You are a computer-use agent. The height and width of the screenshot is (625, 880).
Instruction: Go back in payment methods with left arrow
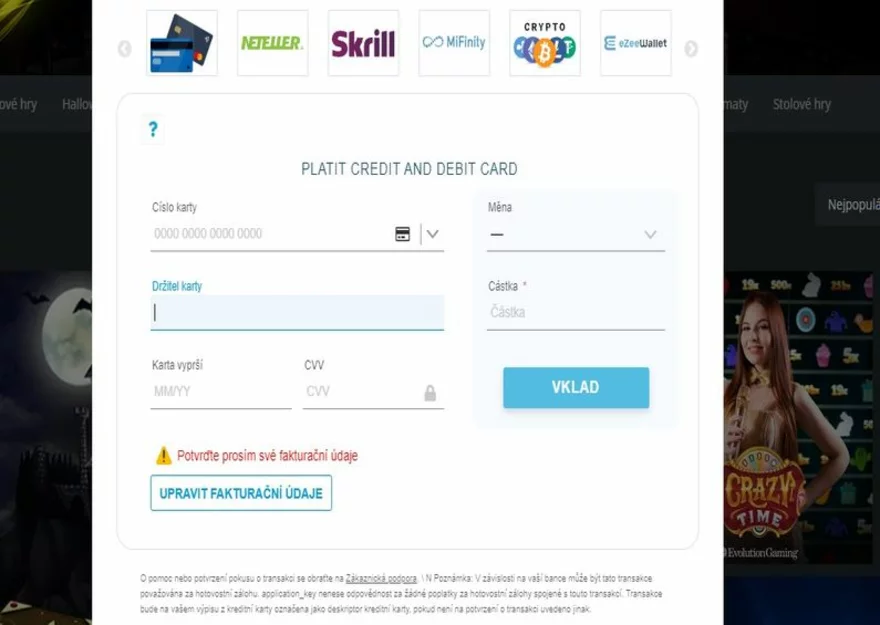125,49
